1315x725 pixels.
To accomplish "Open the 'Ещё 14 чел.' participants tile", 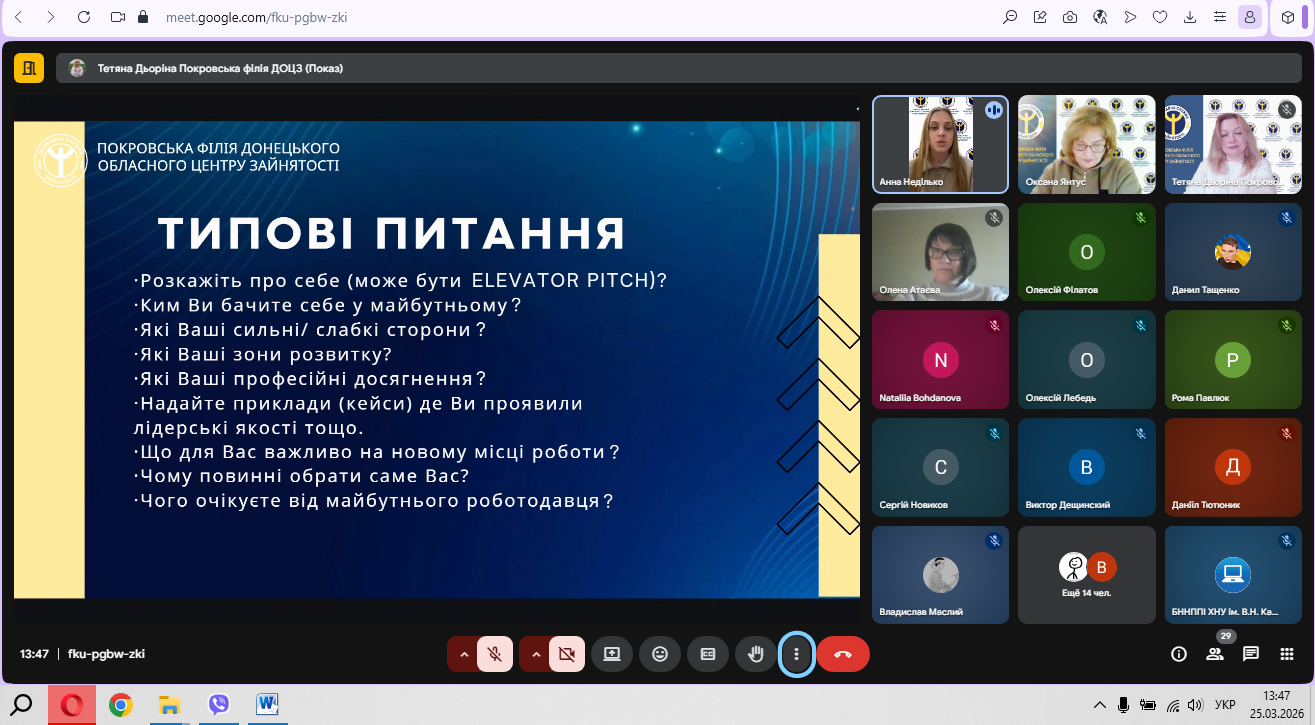I will [1087, 574].
